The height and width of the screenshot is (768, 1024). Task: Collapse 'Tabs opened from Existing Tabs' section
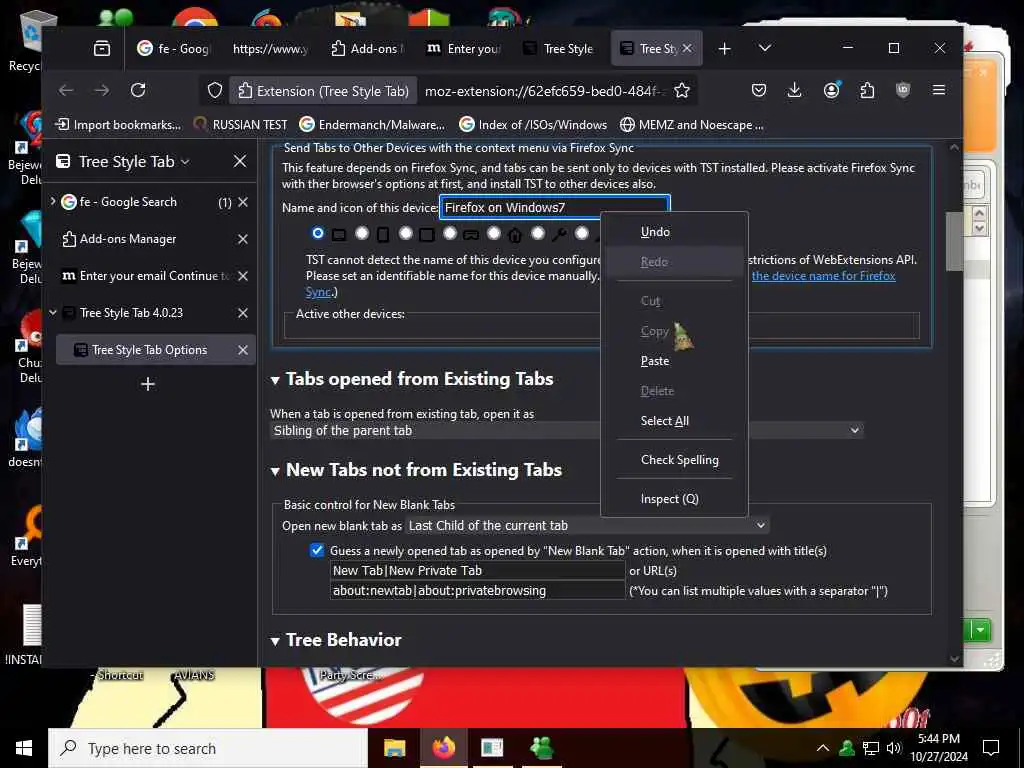[275, 380]
